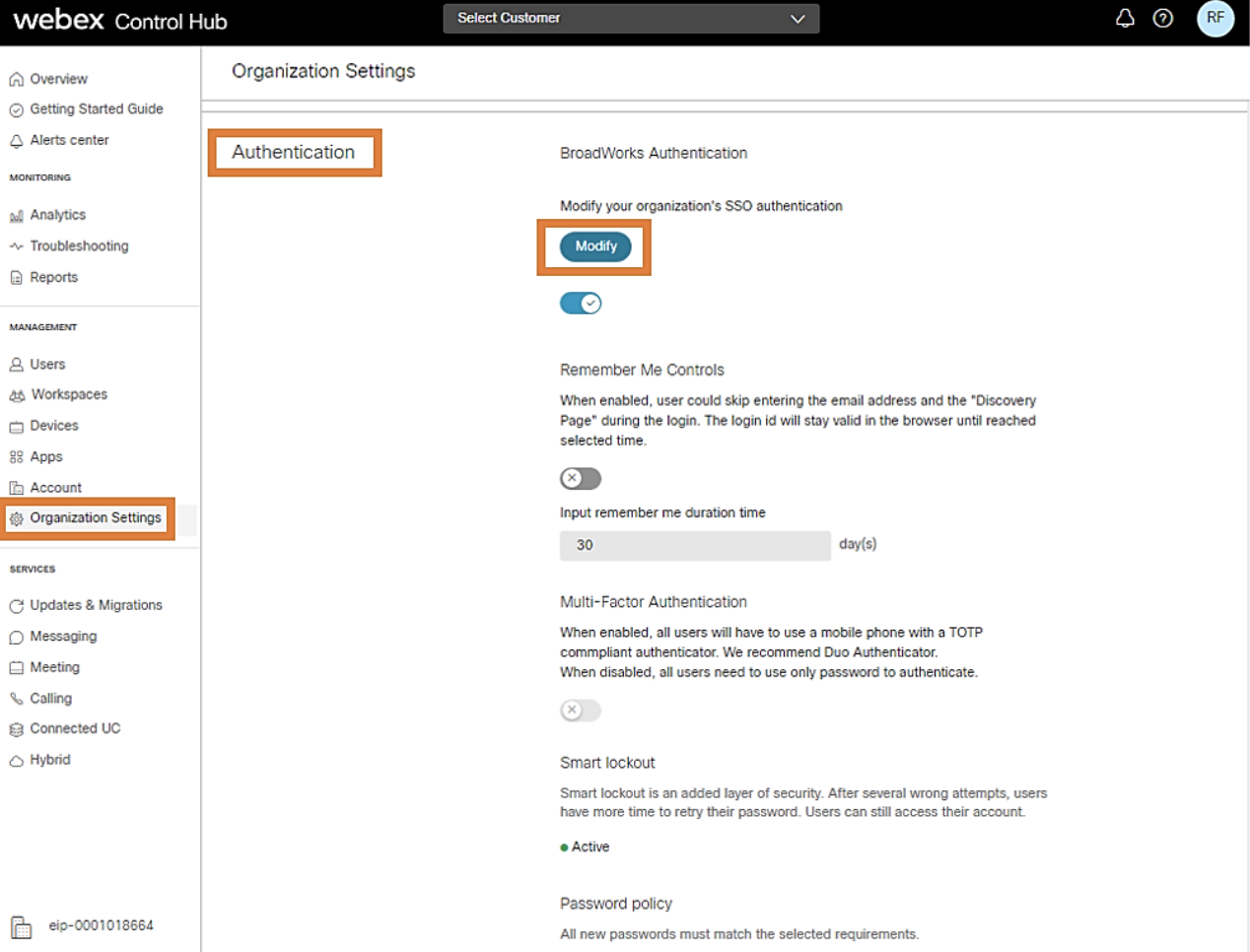This screenshot has width=1250, height=952.
Task: Select Organization Settings in sidebar
Action: click(96, 517)
